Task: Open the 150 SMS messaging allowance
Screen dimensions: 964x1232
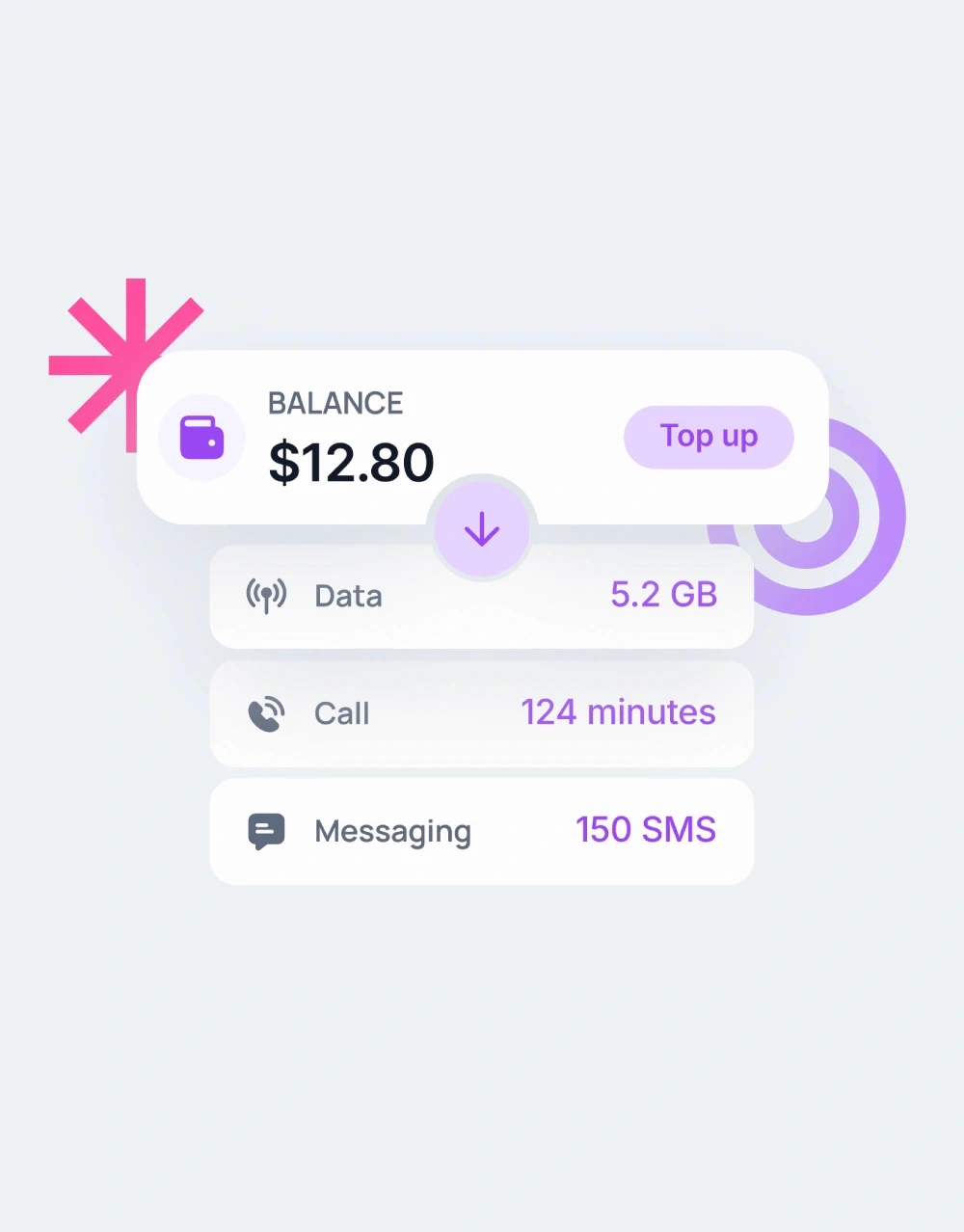Action: [645, 830]
